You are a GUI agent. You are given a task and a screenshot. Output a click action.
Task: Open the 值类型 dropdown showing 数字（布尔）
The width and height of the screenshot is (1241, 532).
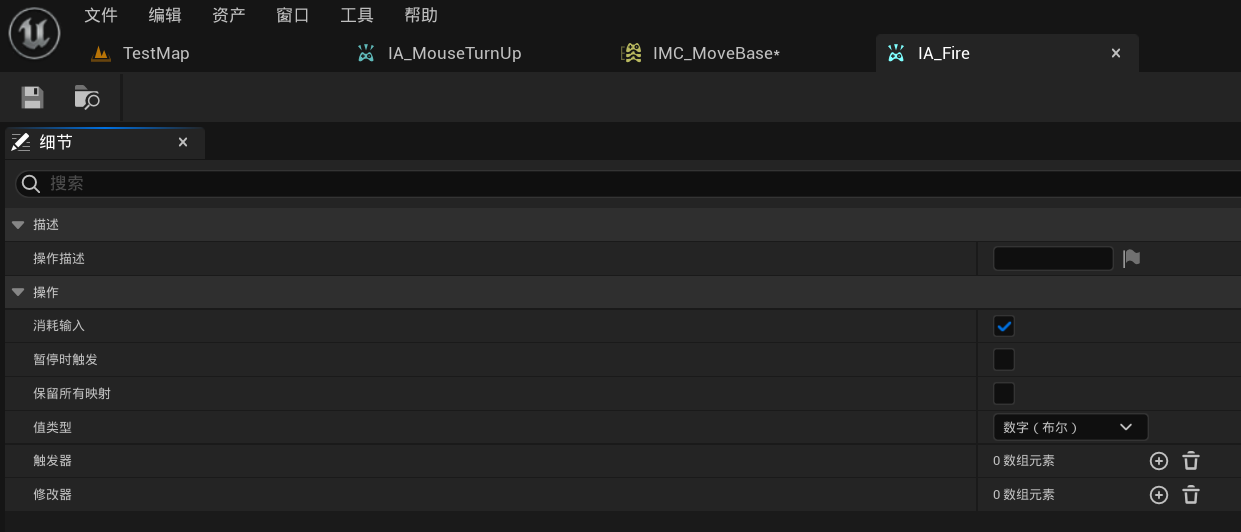[x=1070, y=427]
